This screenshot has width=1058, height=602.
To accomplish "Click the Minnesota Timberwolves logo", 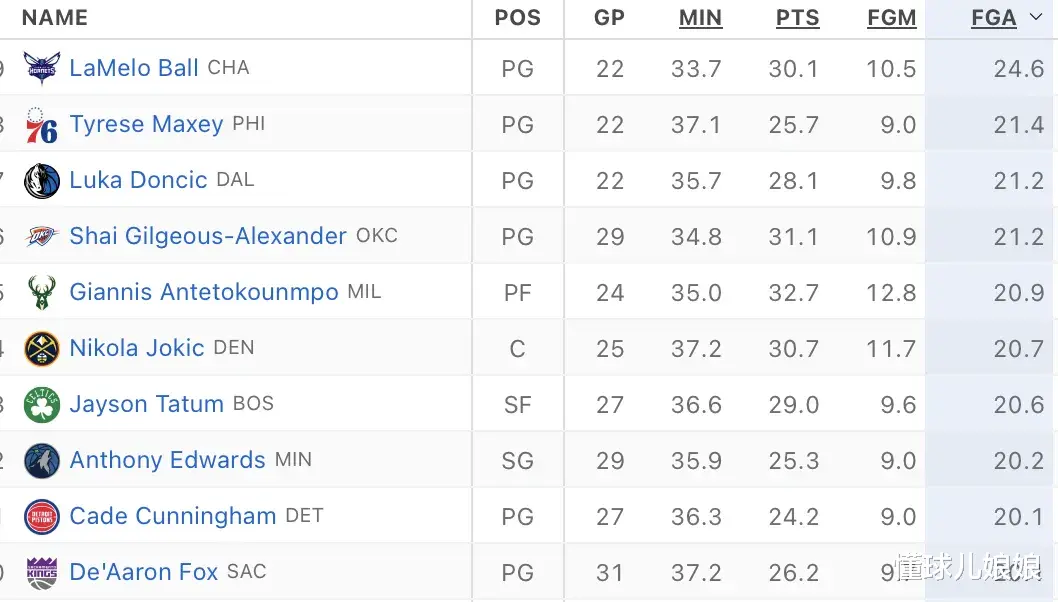I will [42, 460].
